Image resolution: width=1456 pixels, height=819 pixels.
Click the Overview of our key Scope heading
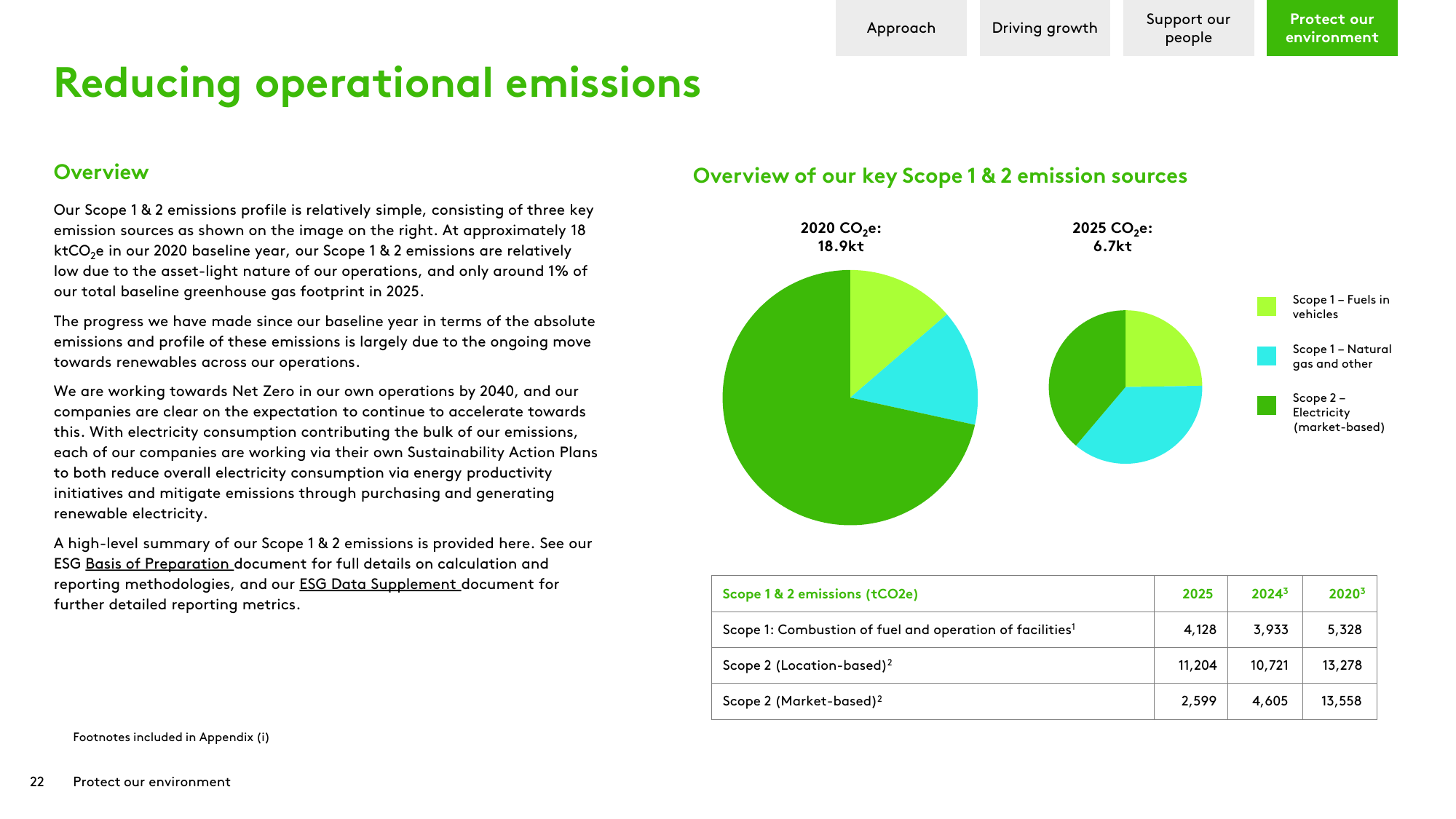click(940, 176)
